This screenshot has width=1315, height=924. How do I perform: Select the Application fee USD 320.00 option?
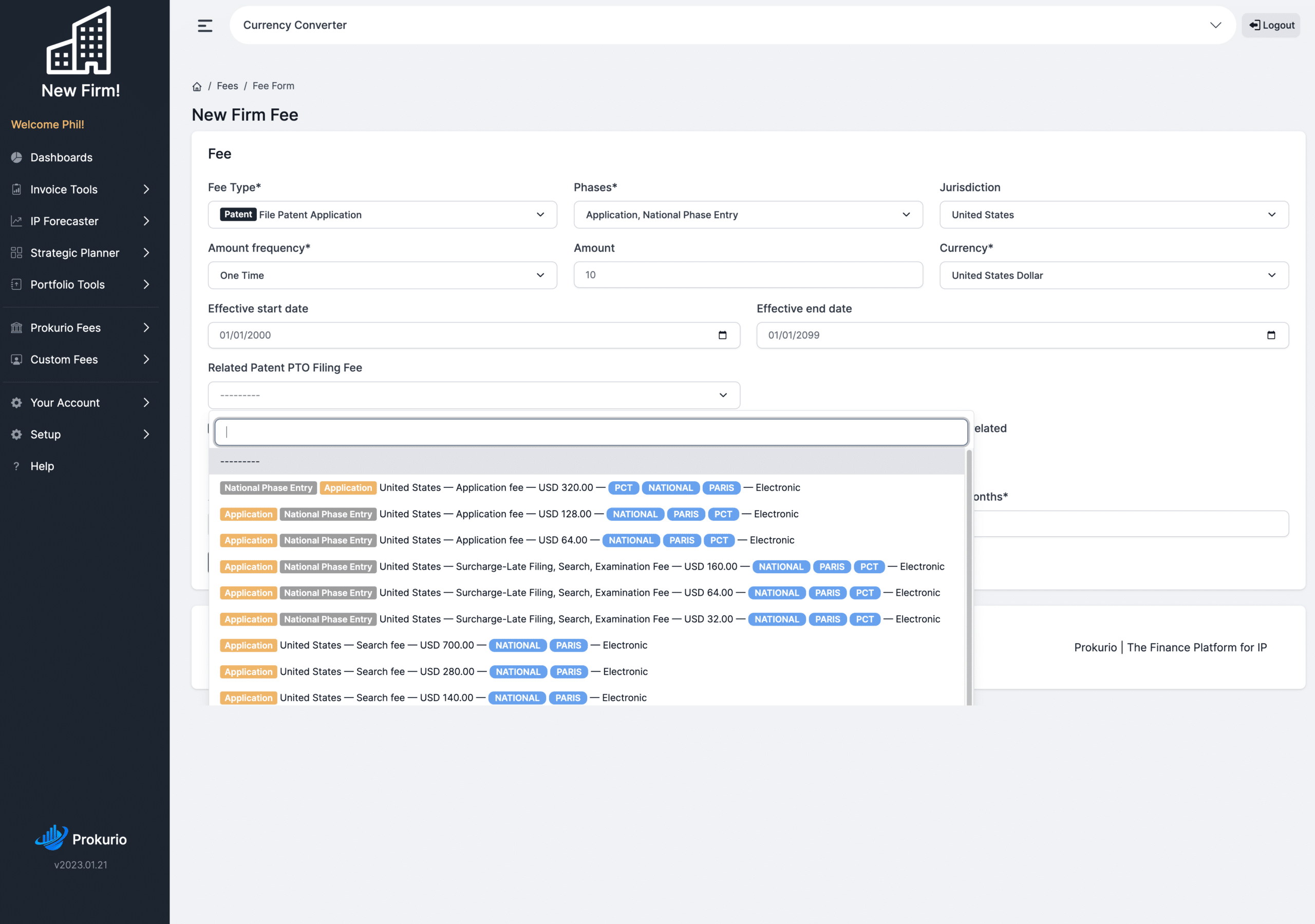(587, 487)
